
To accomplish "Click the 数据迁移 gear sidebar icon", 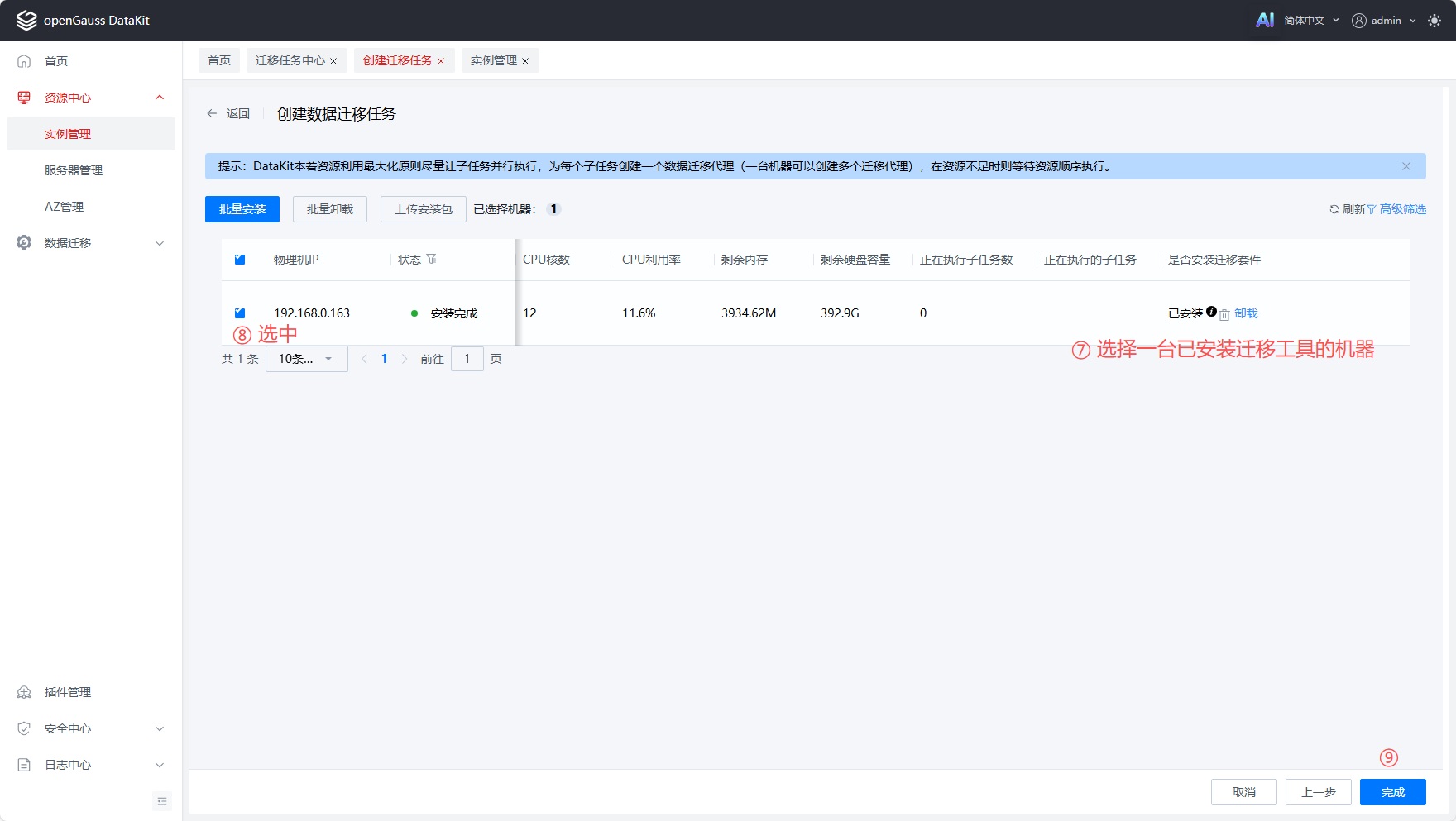I will (x=24, y=242).
